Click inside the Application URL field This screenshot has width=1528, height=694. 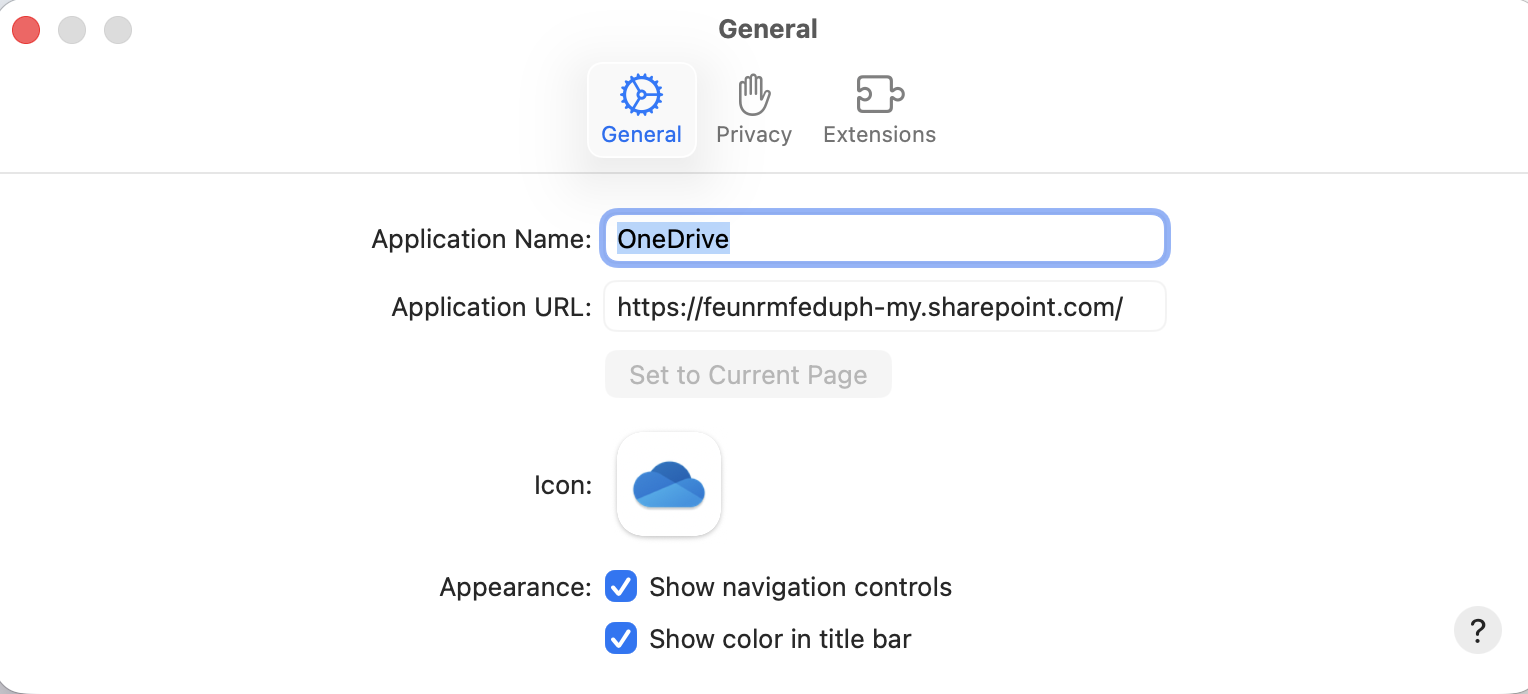coord(884,306)
